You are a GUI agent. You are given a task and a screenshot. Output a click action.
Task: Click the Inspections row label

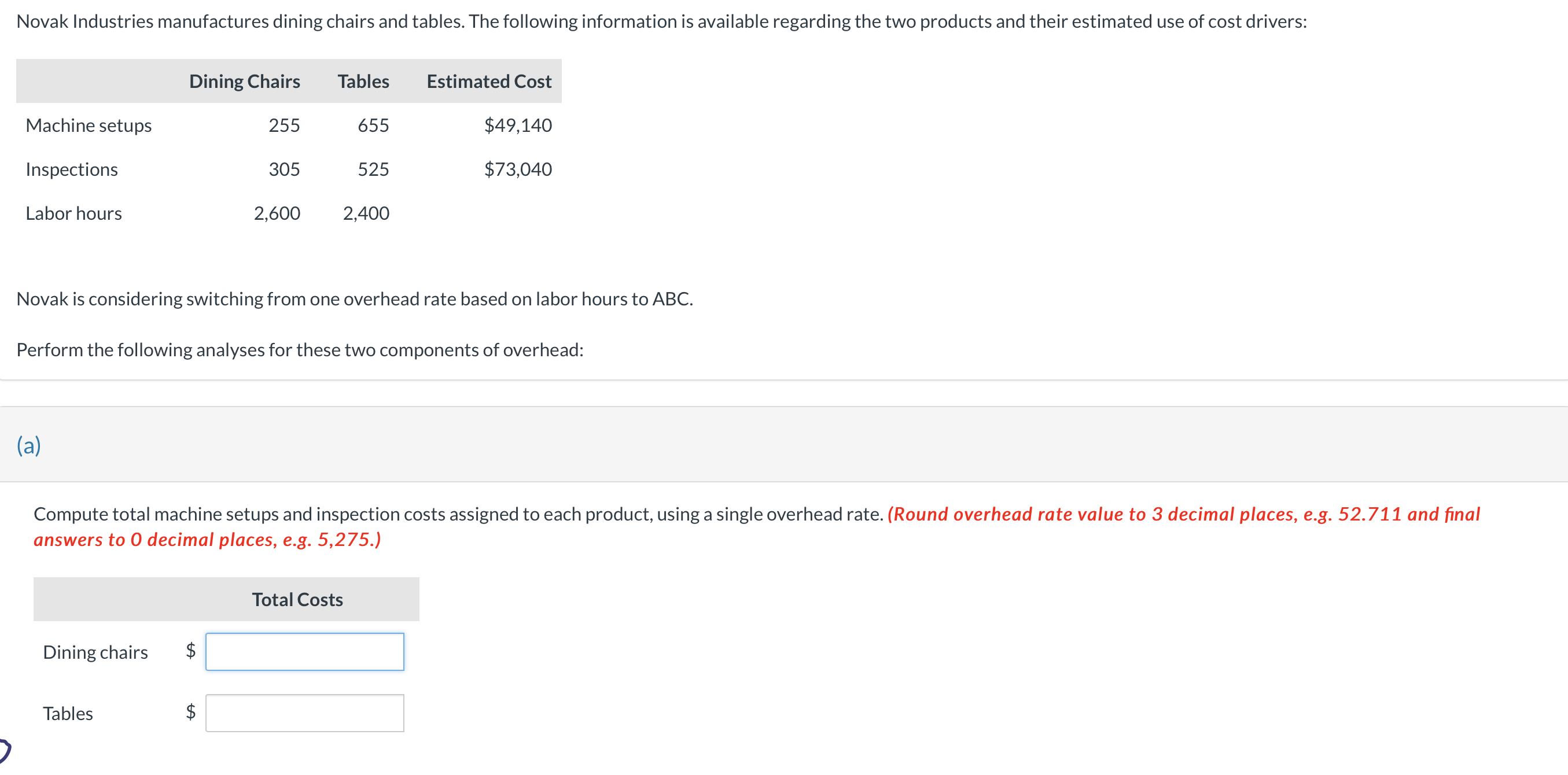[72, 169]
